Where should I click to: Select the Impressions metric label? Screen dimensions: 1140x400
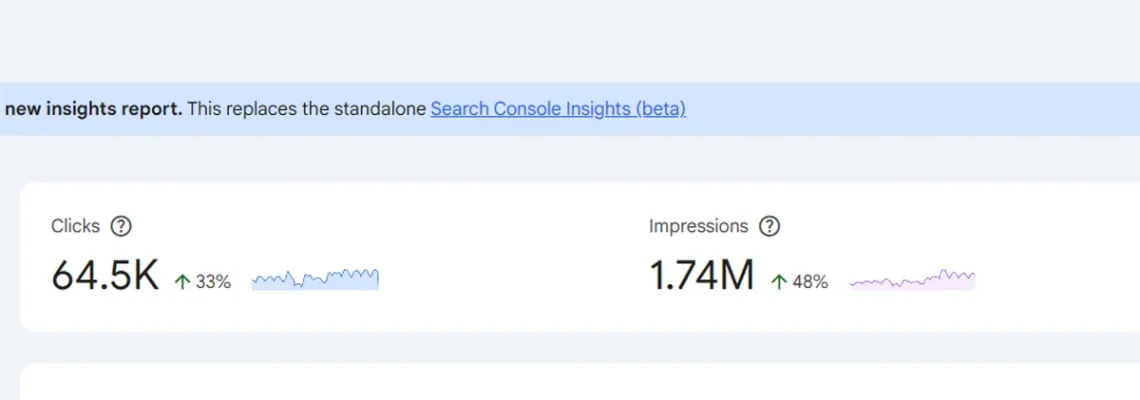tap(698, 226)
